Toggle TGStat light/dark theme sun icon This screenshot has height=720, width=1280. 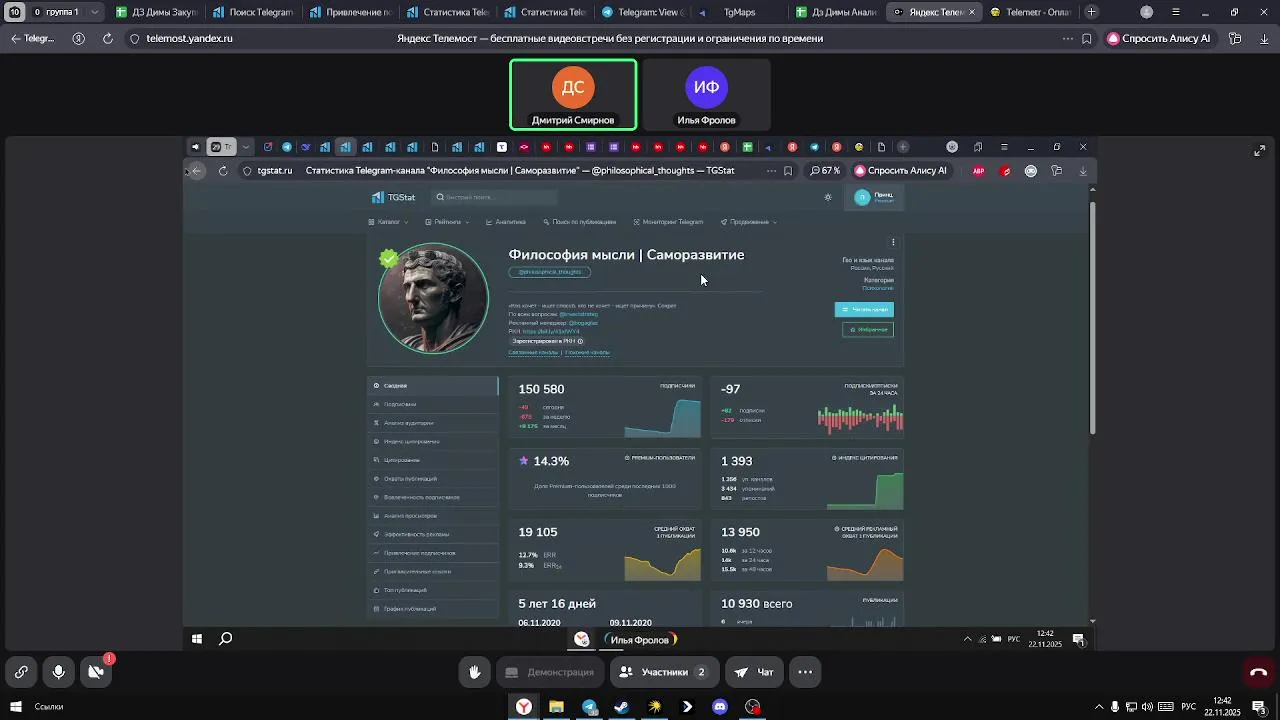827,197
